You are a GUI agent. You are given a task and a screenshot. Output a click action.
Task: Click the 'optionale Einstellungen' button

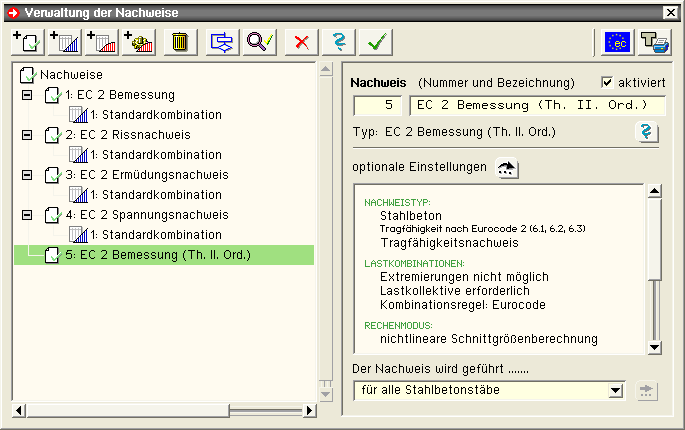click(x=508, y=167)
